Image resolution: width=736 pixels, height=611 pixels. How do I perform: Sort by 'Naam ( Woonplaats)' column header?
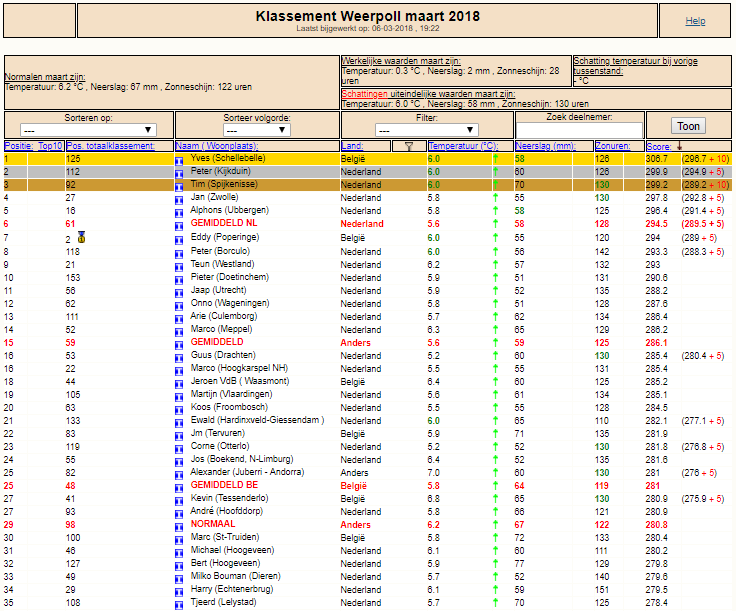point(217,146)
